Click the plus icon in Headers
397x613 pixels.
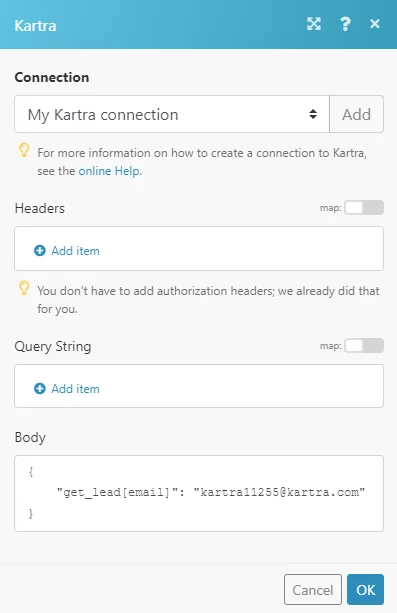pyautogui.click(x=40, y=251)
